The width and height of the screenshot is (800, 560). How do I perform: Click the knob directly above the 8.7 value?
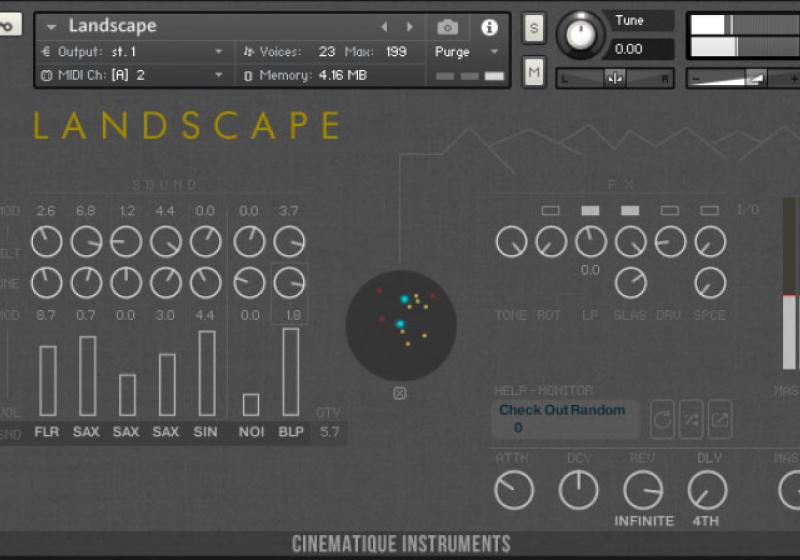(x=46, y=283)
